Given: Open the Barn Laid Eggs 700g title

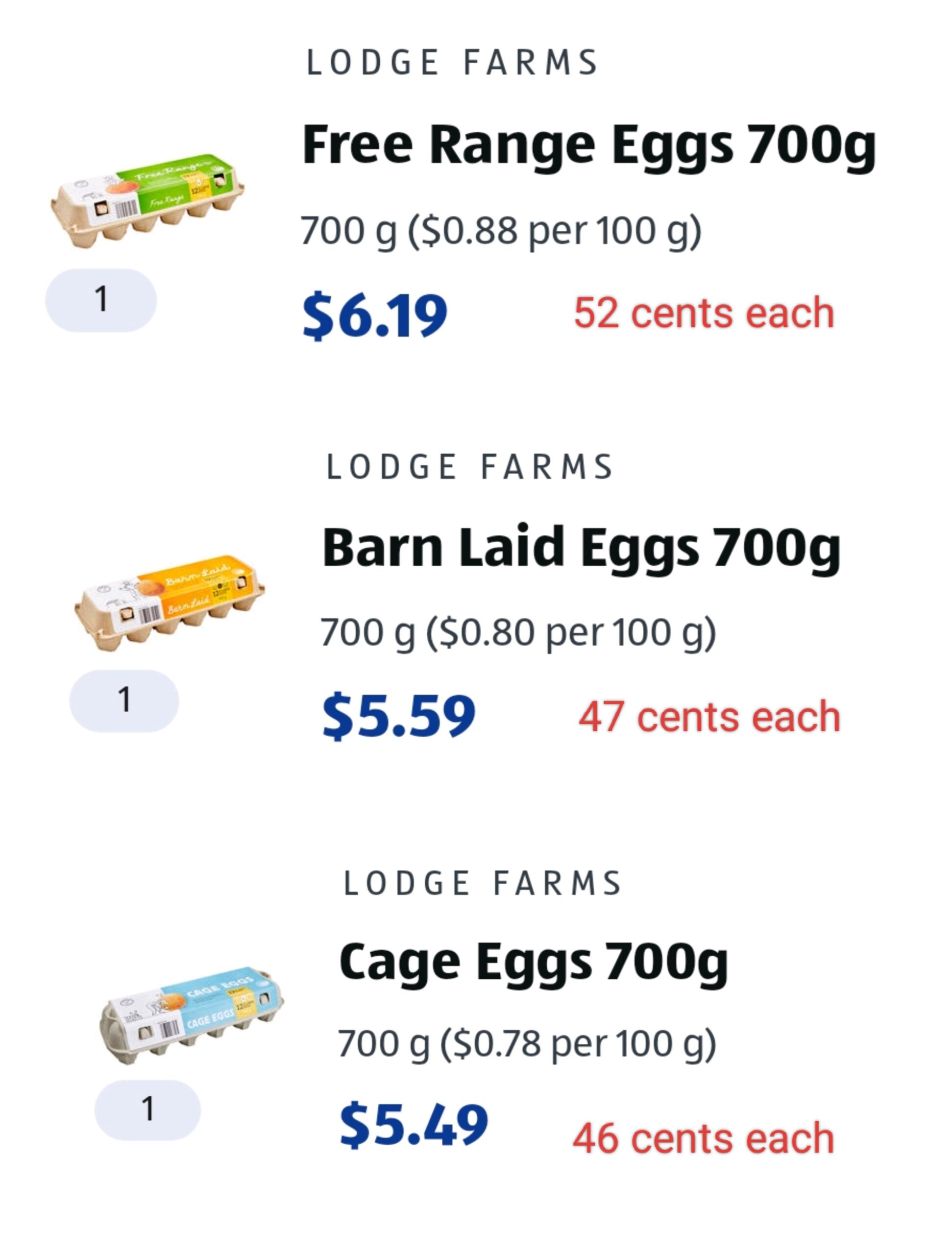Looking at the screenshot, I should click(581, 547).
